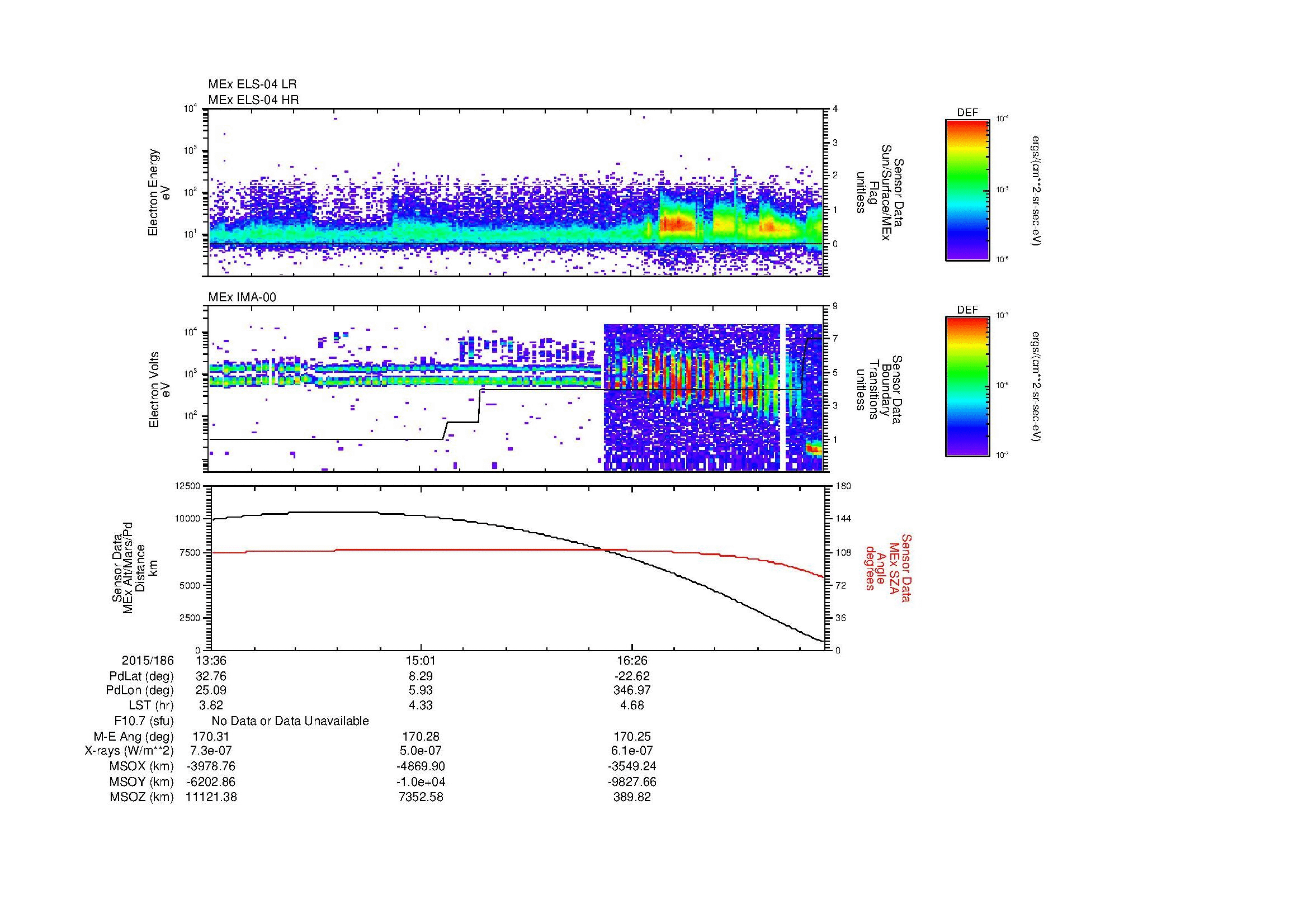The height and width of the screenshot is (924, 1308).
Task: Click the '2015/186' date label
Action: click(x=148, y=661)
